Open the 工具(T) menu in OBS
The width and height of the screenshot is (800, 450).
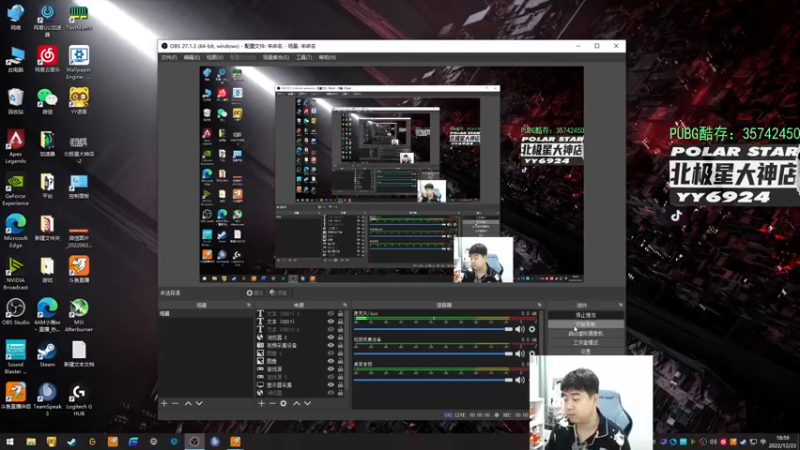(x=304, y=58)
